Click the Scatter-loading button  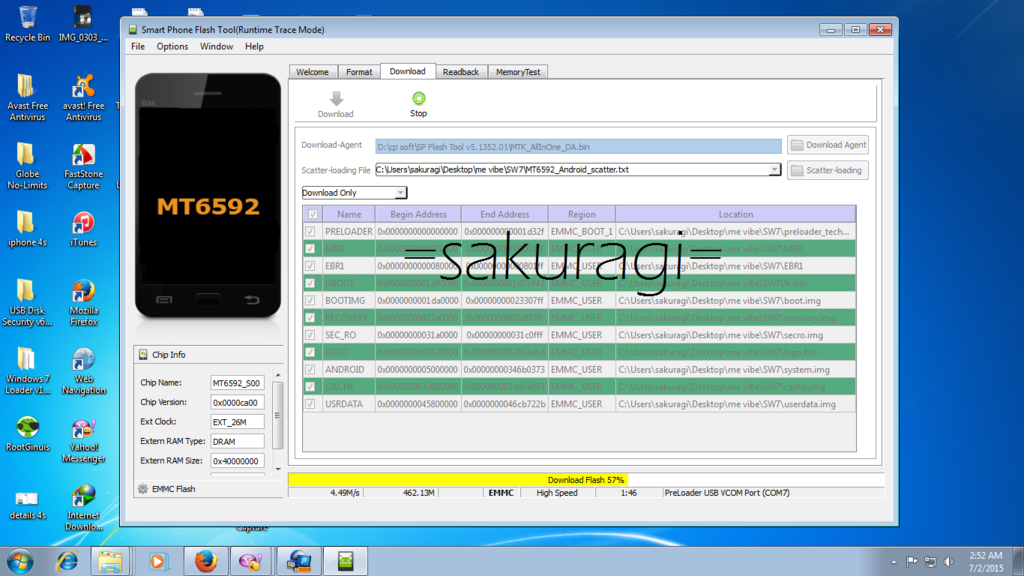828,170
